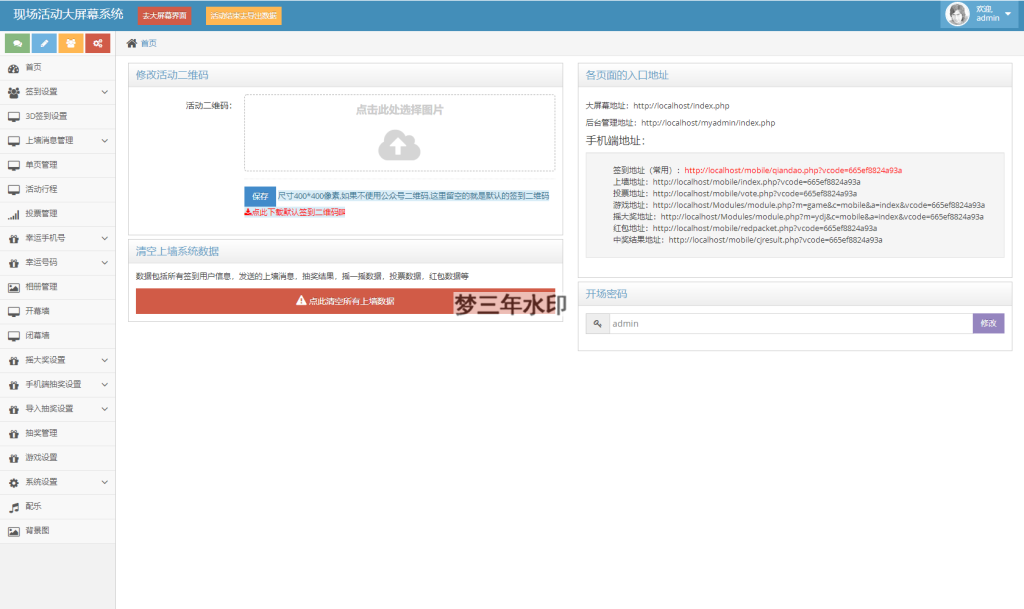Click the red 签到地址 qiandao.php URL
The width and height of the screenshot is (1024, 609).
[x=793, y=170]
